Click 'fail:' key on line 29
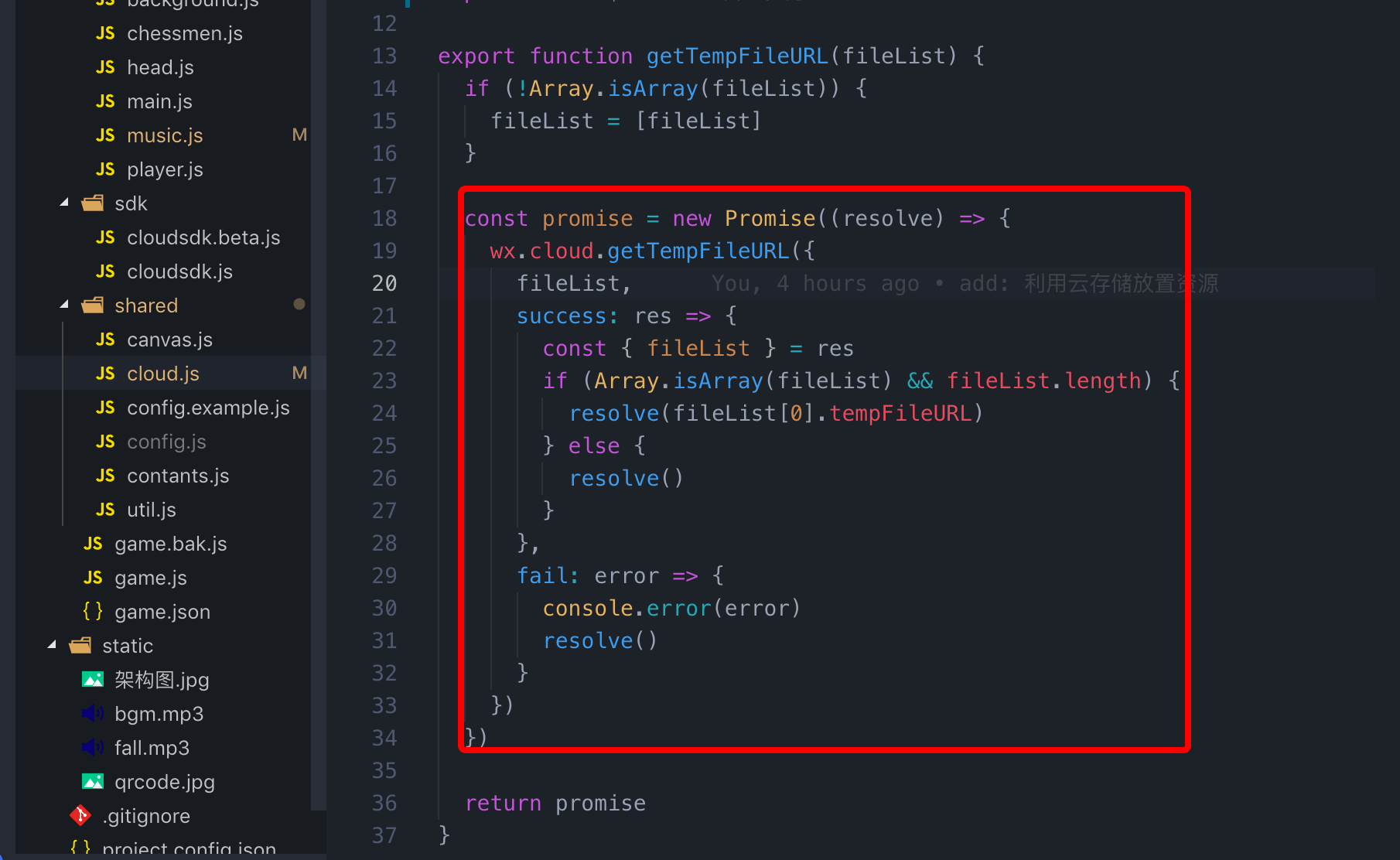 [x=548, y=575]
